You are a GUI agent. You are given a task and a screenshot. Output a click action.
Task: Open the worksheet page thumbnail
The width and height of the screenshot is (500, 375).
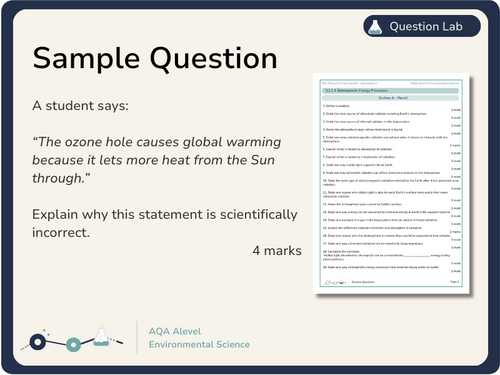point(391,184)
